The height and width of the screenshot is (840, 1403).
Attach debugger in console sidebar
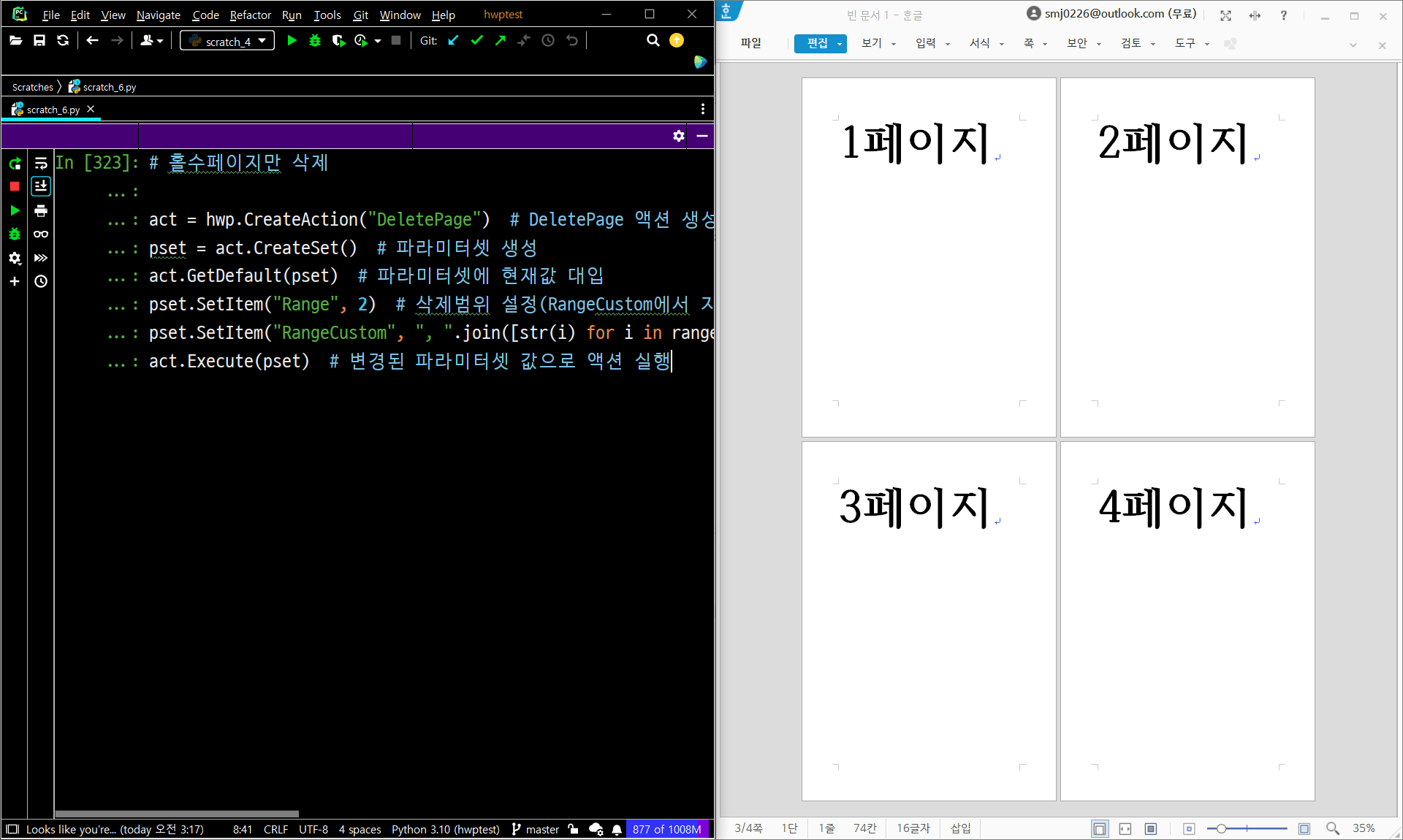click(15, 234)
